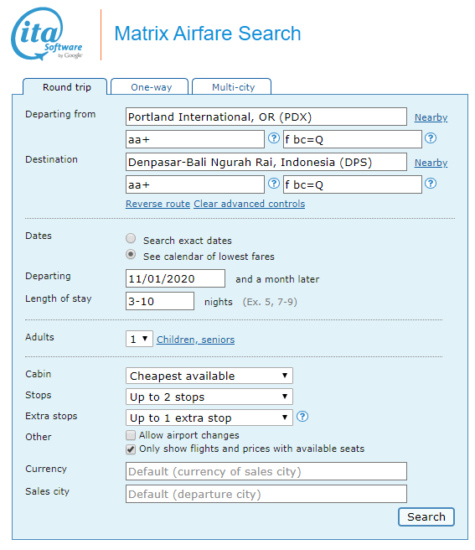Open help icon beside destination routing codes
Viewport: 475px width, 550px height.
(x=274, y=183)
